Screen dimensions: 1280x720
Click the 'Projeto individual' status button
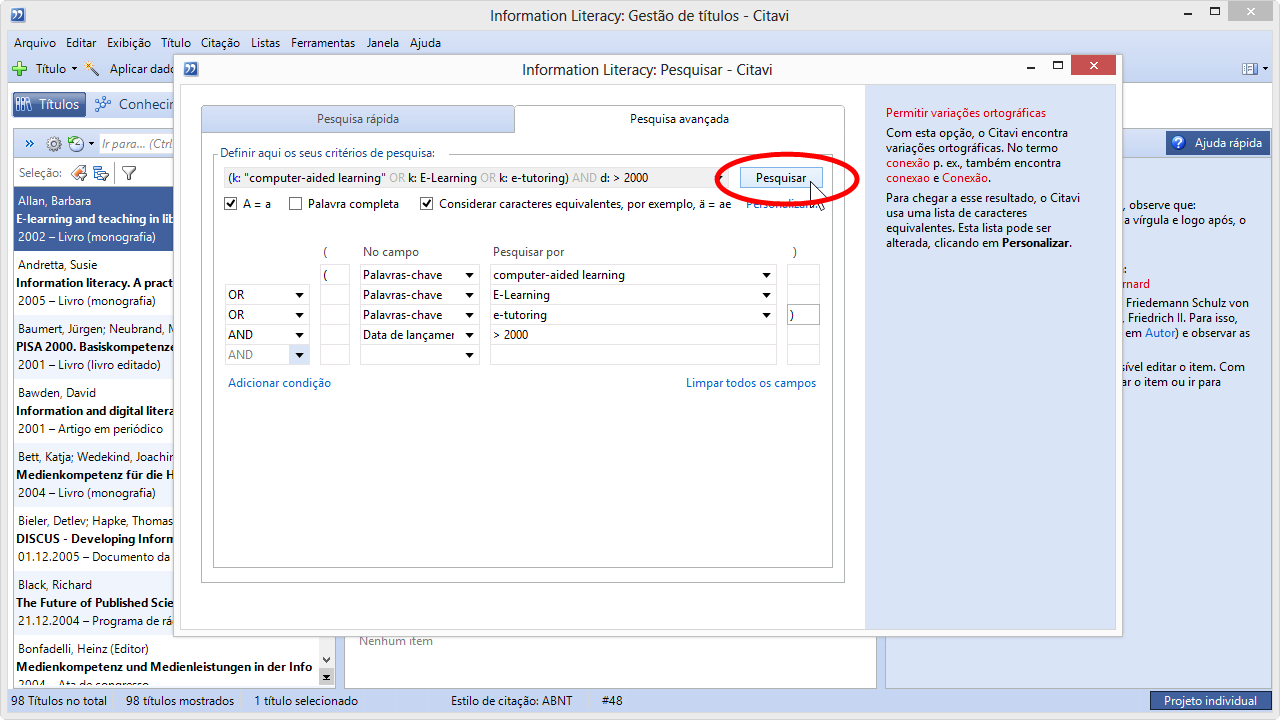1211,701
